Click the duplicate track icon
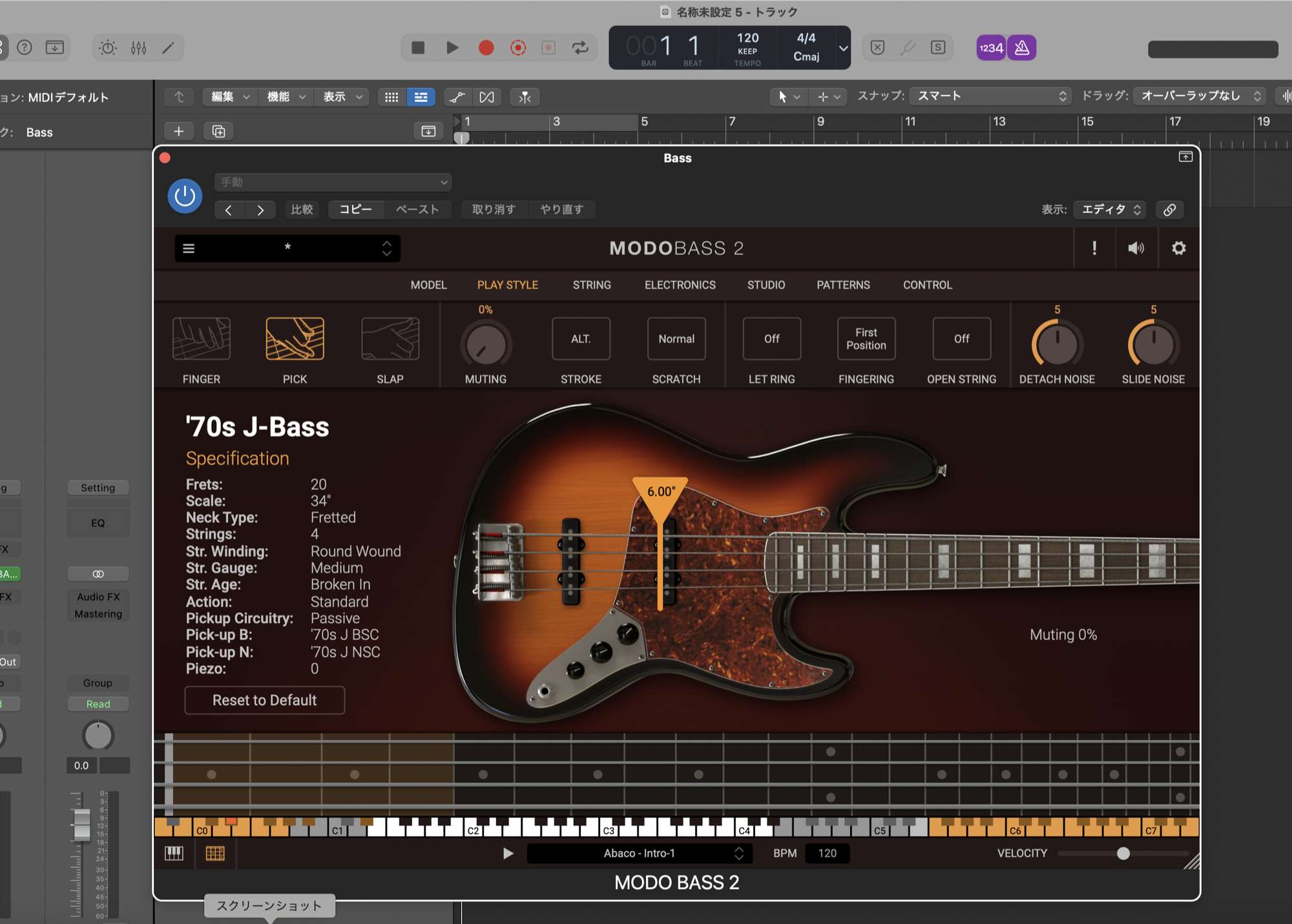 coord(218,131)
